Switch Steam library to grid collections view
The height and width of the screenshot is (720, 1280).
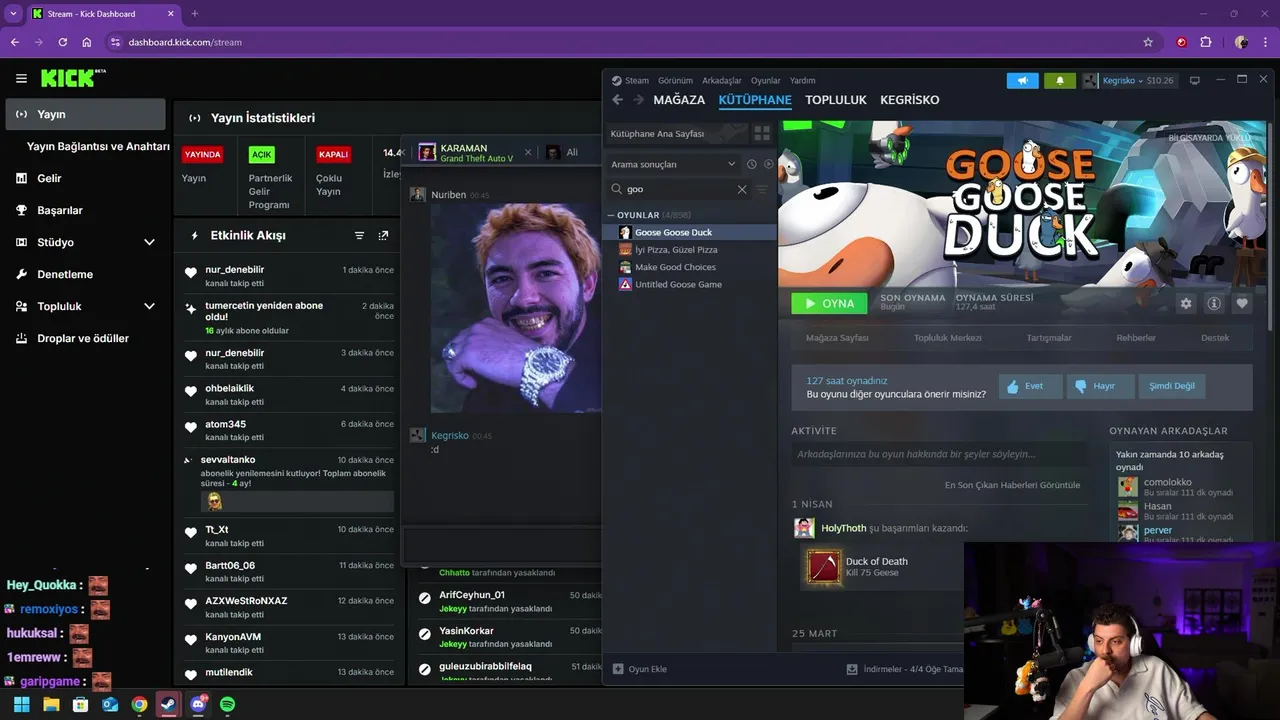[762, 133]
